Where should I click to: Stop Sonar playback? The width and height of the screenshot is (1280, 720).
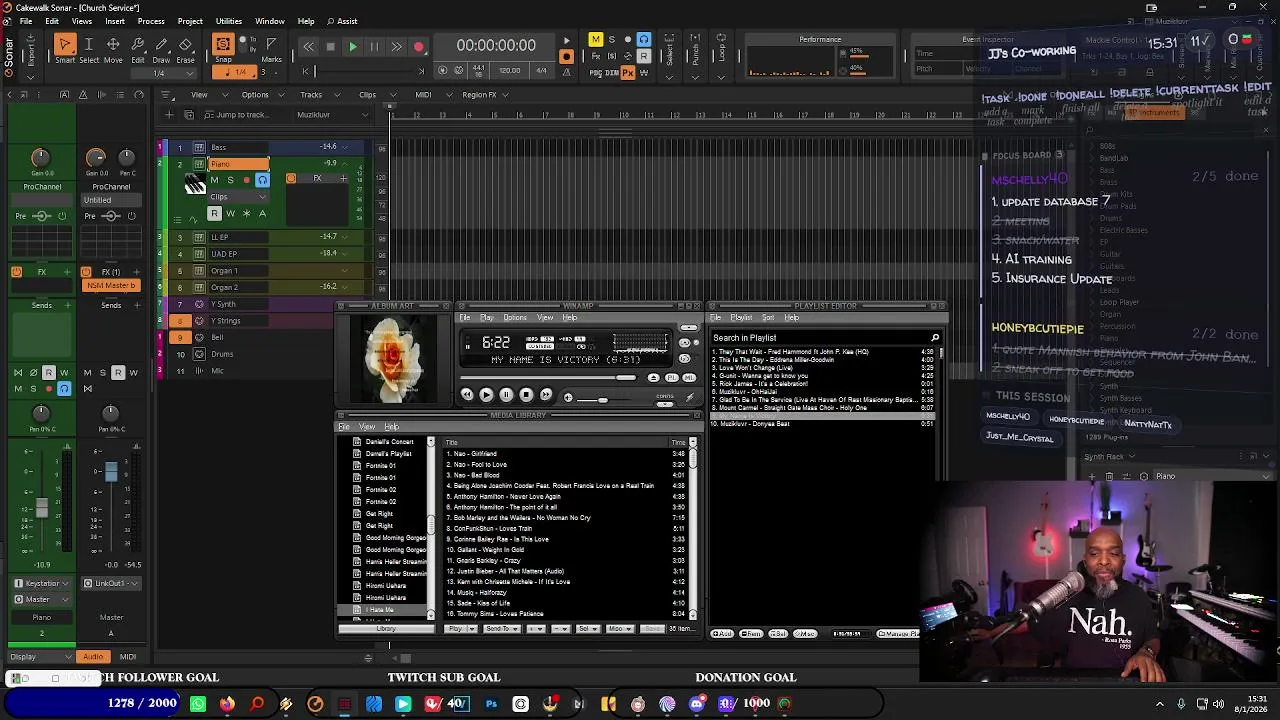pos(330,47)
